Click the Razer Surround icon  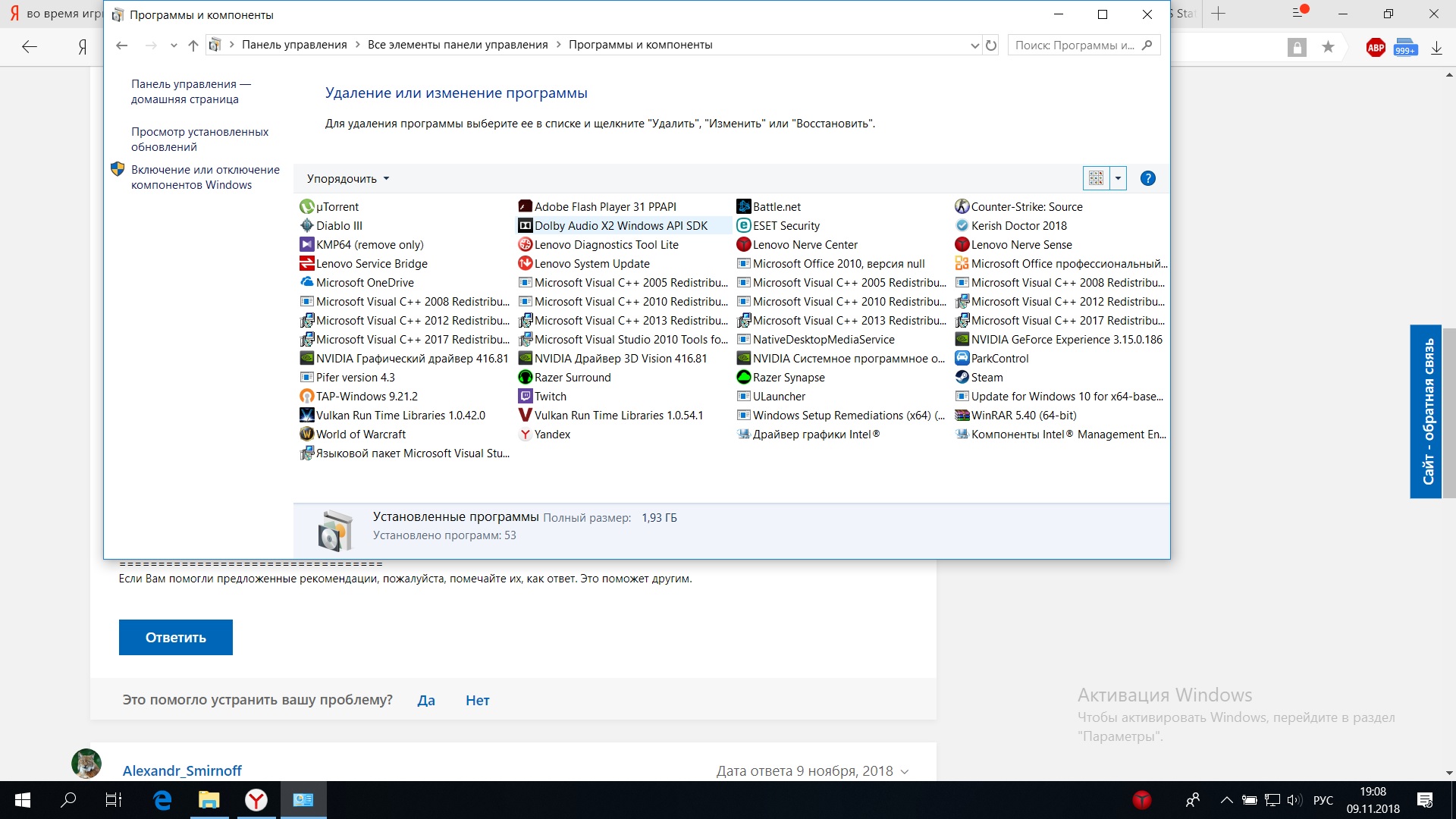point(526,377)
